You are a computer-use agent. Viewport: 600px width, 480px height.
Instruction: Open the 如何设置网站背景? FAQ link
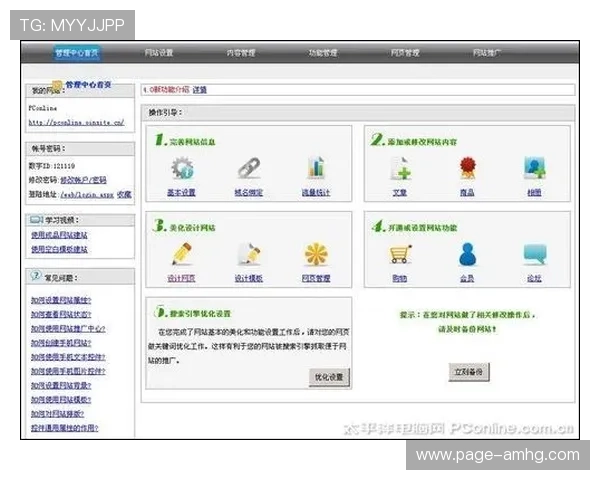[61, 385]
